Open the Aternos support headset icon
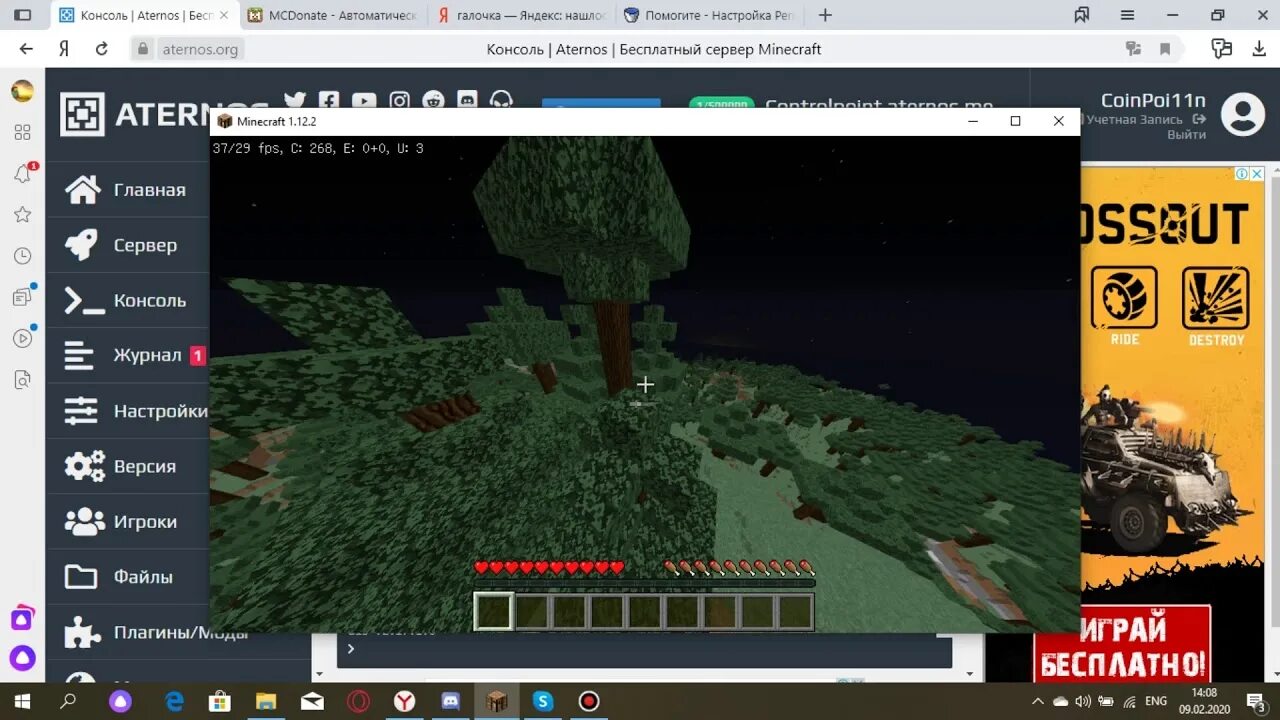The image size is (1280, 720). pos(502,101)
